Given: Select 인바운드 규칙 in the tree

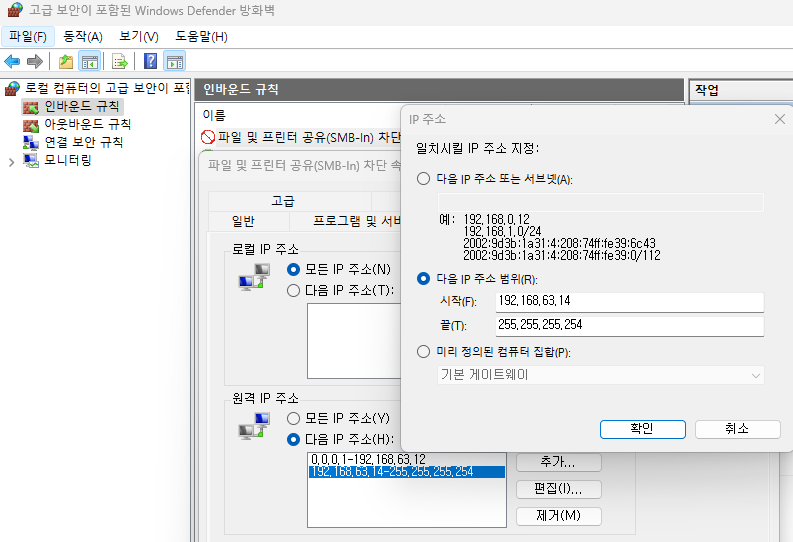Looking at the screenshot, I should [82, 106].
